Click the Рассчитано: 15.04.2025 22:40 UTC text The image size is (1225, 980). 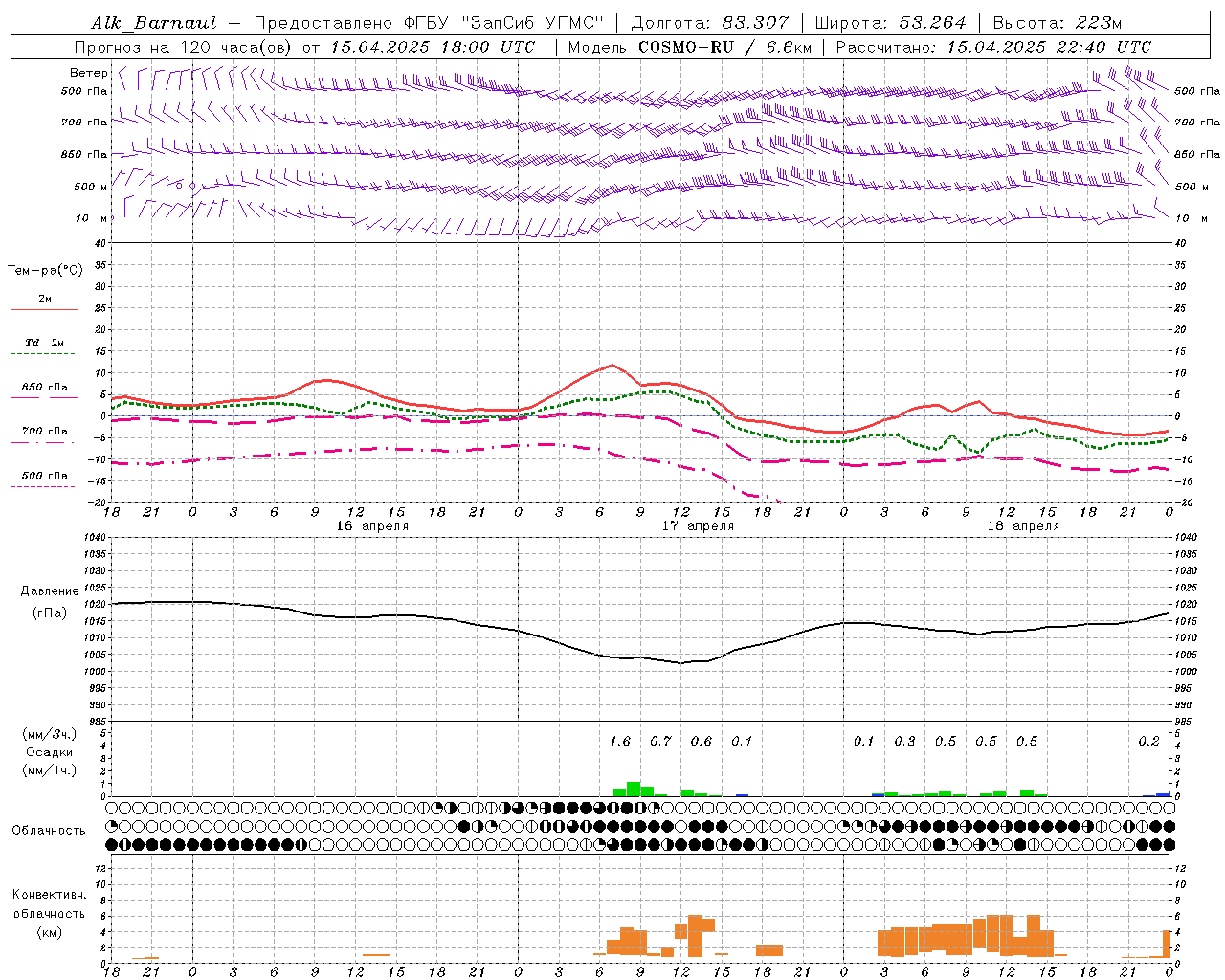tap(993, 47)
